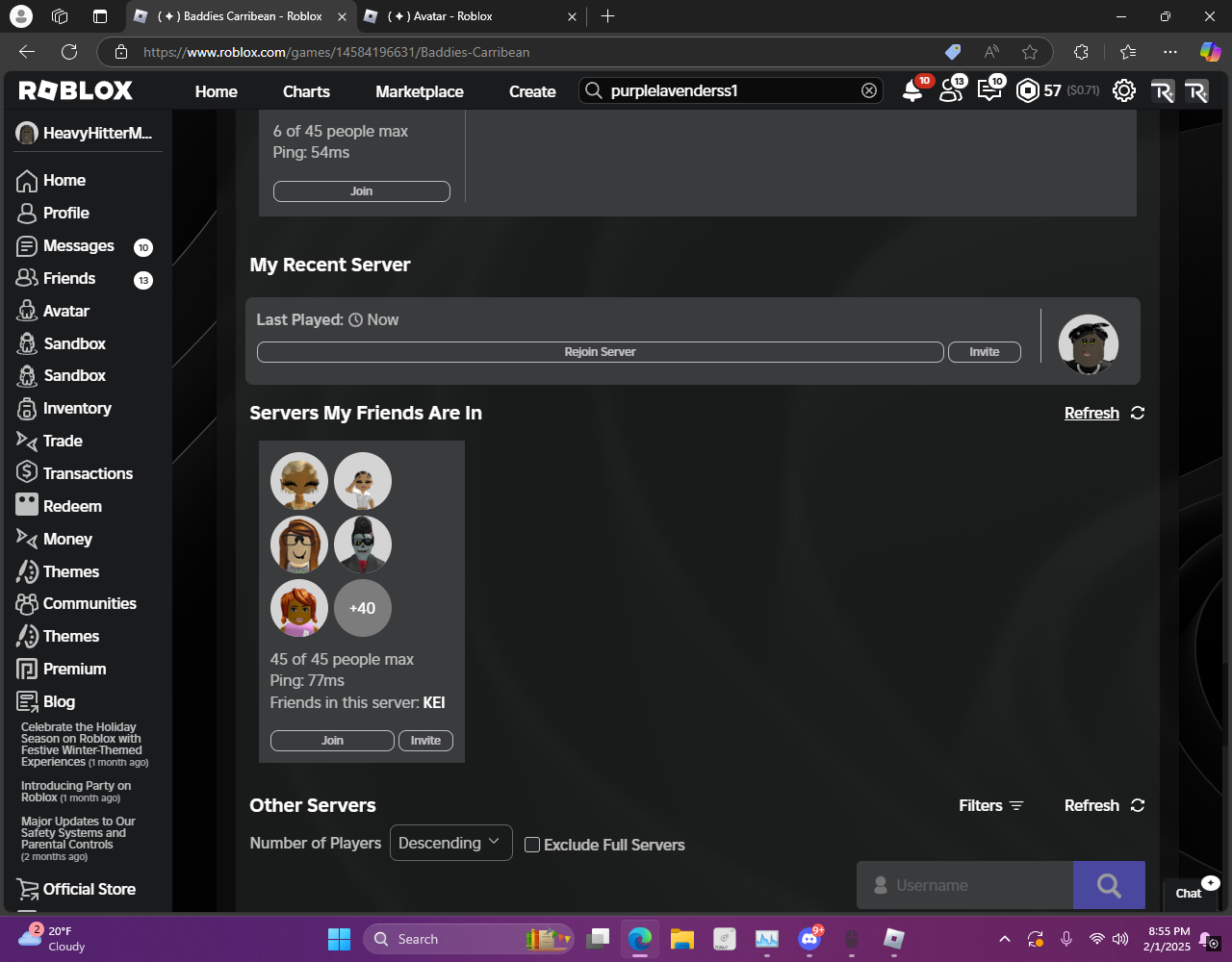Click Rejoin Server button
Image resolution: width=1232 pixels, height=962 pixels.
(x=600, y=352)
